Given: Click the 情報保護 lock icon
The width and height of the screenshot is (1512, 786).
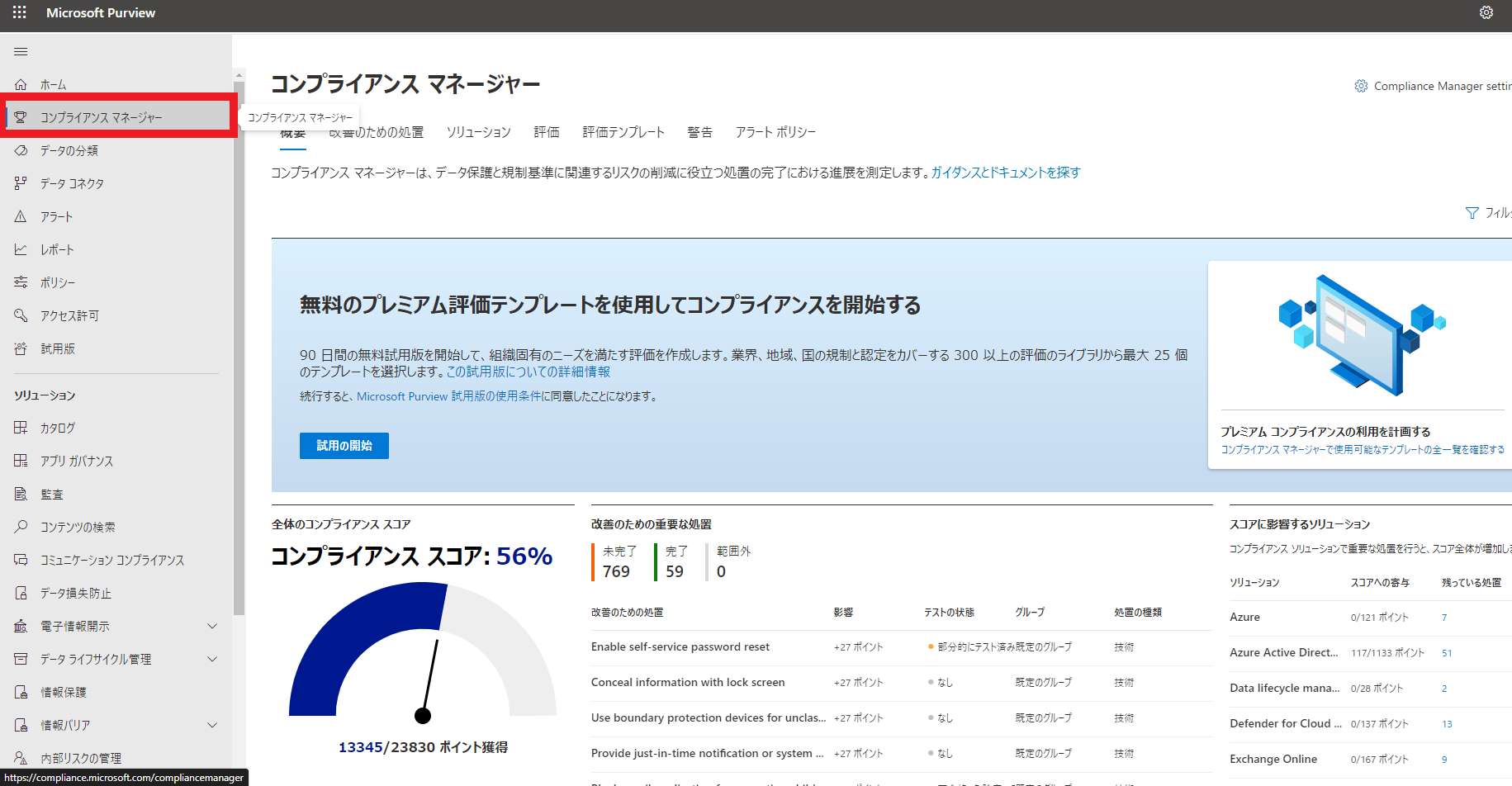Looking at the screenshot, I should [21, 692].
